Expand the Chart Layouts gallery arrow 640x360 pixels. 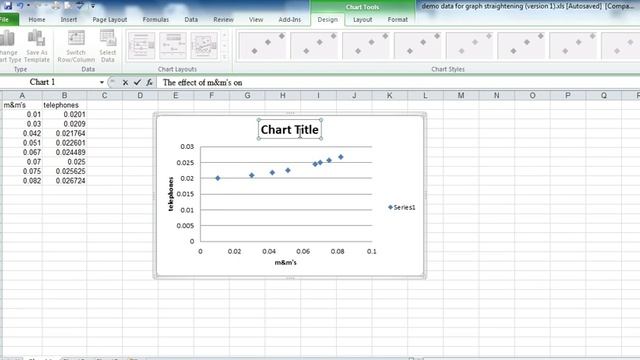[224, 56]
